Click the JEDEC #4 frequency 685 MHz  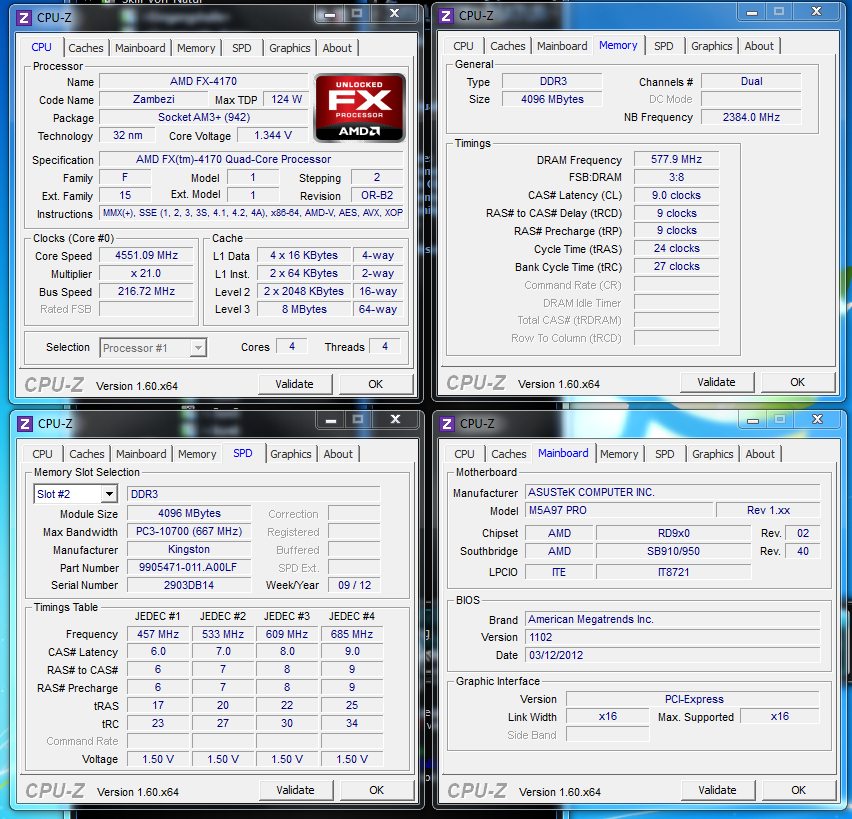click(352, 634)
